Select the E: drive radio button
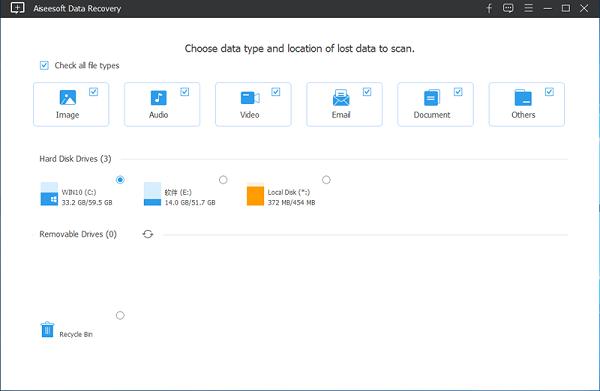Image resolution: width=600 pixels, height=391 pixels. click(x=223, y=180)
